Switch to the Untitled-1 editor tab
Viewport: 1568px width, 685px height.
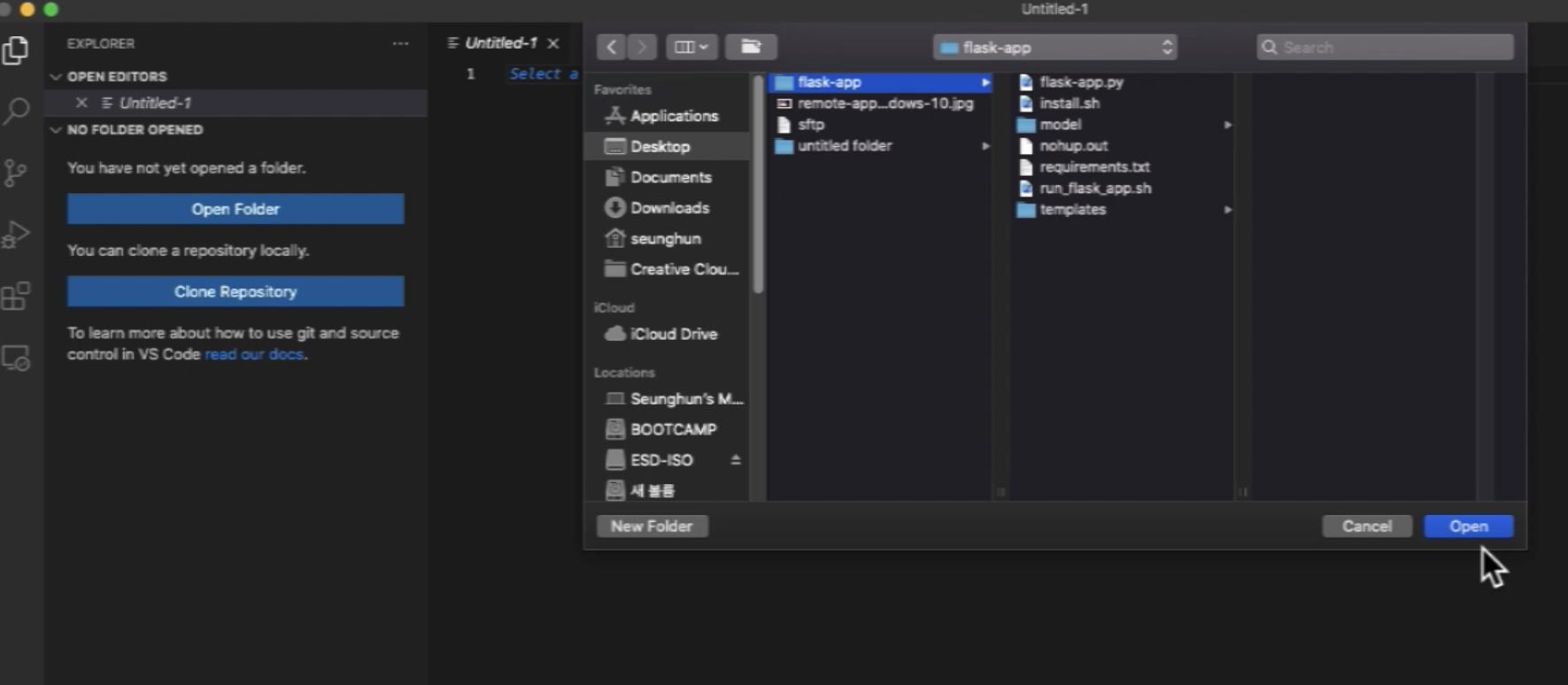(500, 43)
